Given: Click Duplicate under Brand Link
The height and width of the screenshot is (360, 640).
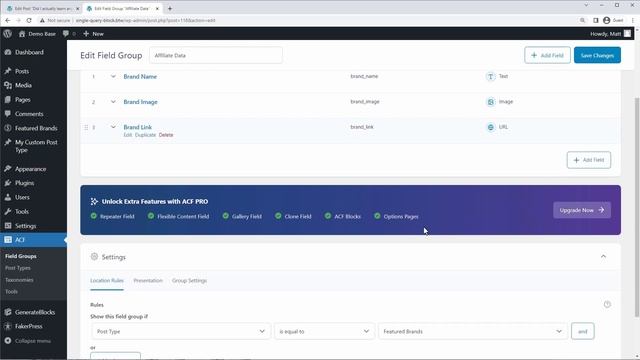Looking at the screenshot, I should coord(145,135).
